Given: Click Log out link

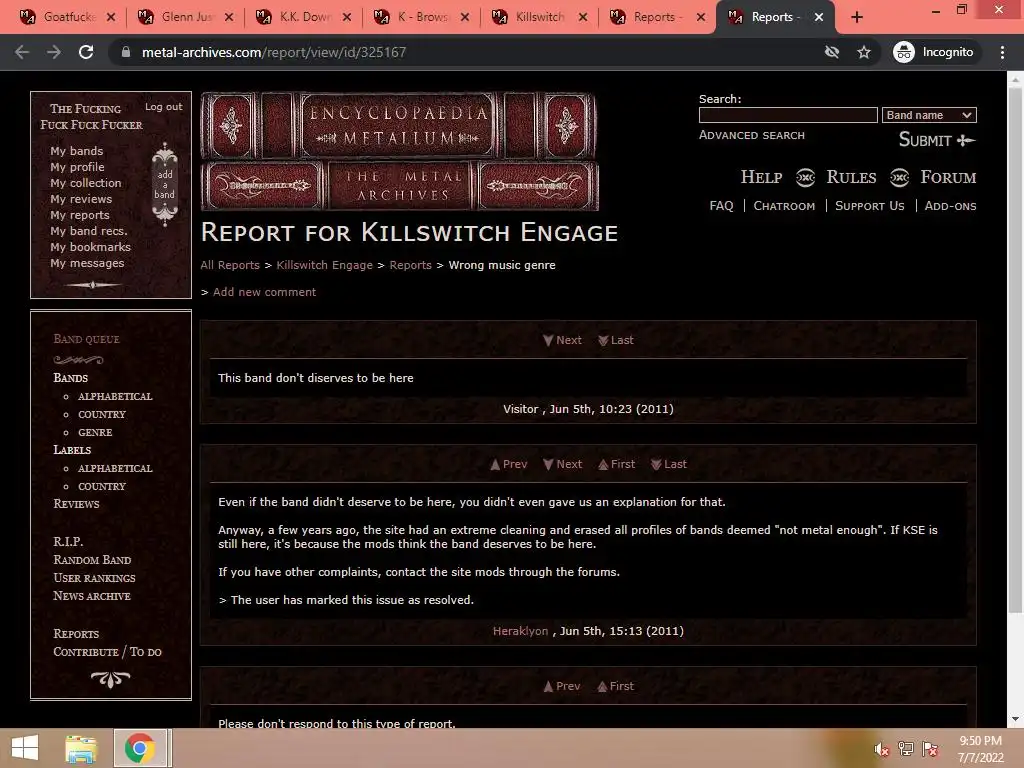Looking at the screenshot, I should (x=163, y=106).
